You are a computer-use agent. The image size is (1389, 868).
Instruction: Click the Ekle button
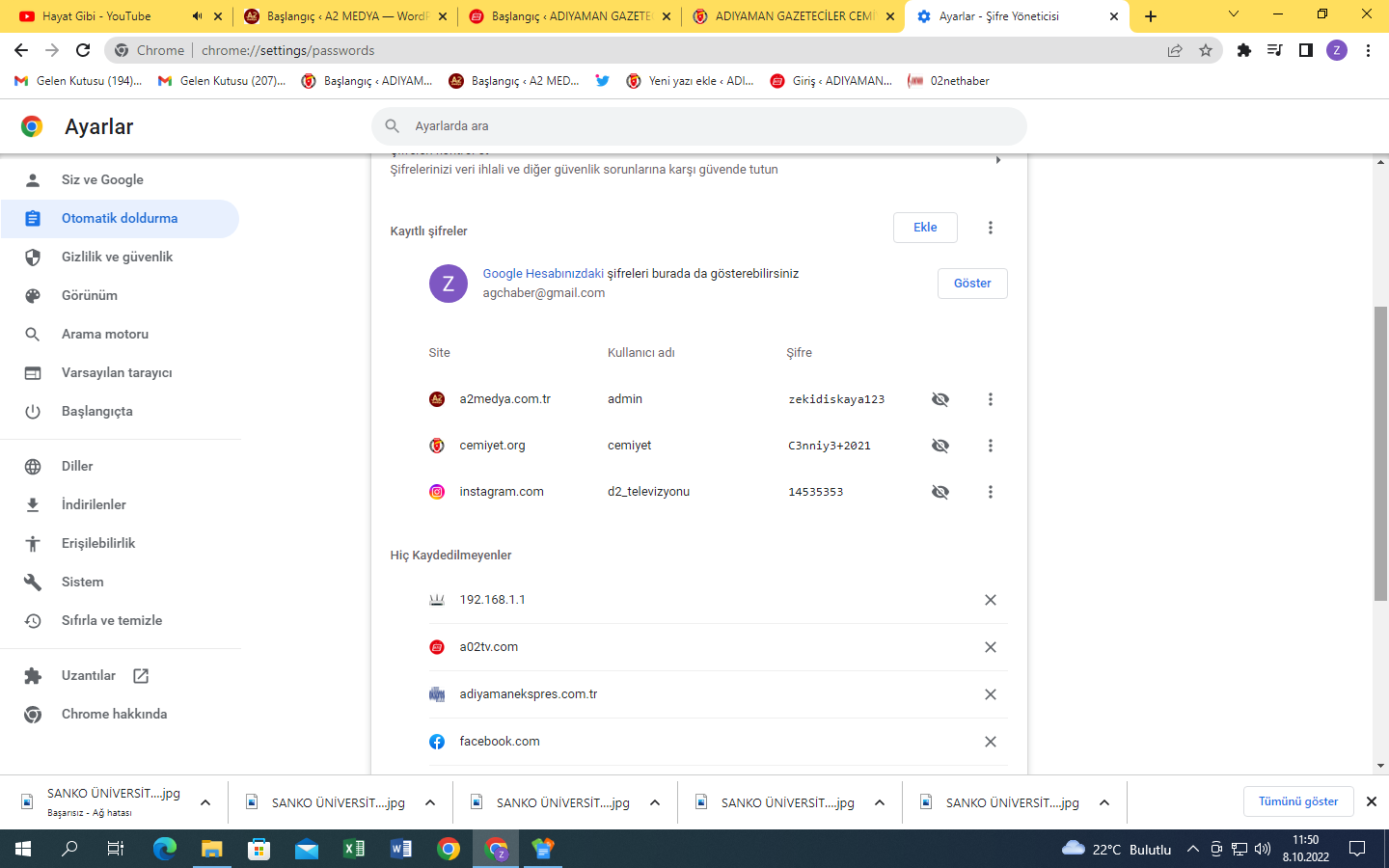(925, 228)
